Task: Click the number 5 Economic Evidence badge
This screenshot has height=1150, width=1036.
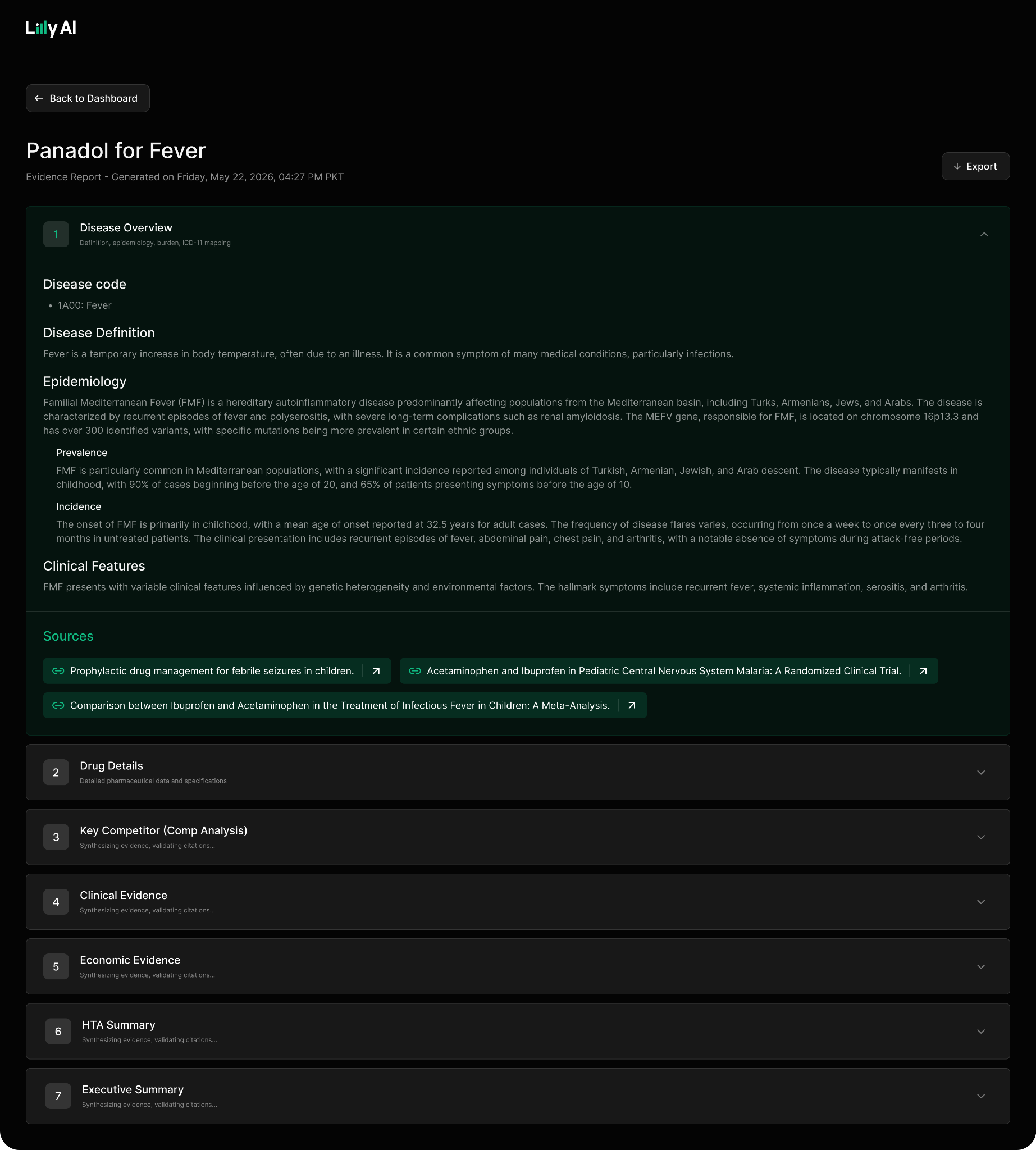Action: coord(56,967)
